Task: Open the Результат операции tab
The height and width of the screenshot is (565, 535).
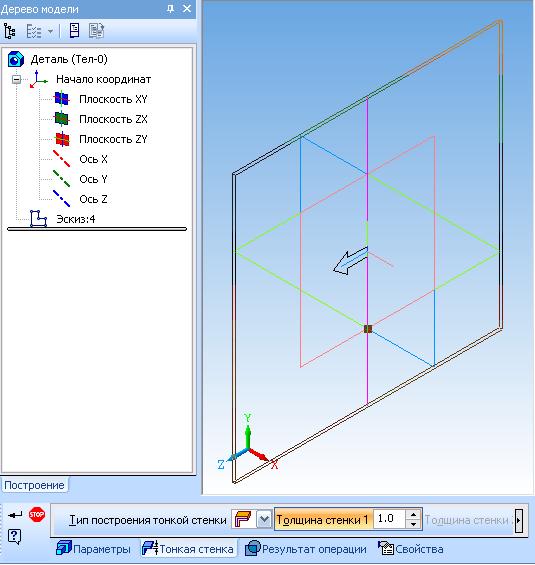Action: pyautogui.click(x=306, y=549)
